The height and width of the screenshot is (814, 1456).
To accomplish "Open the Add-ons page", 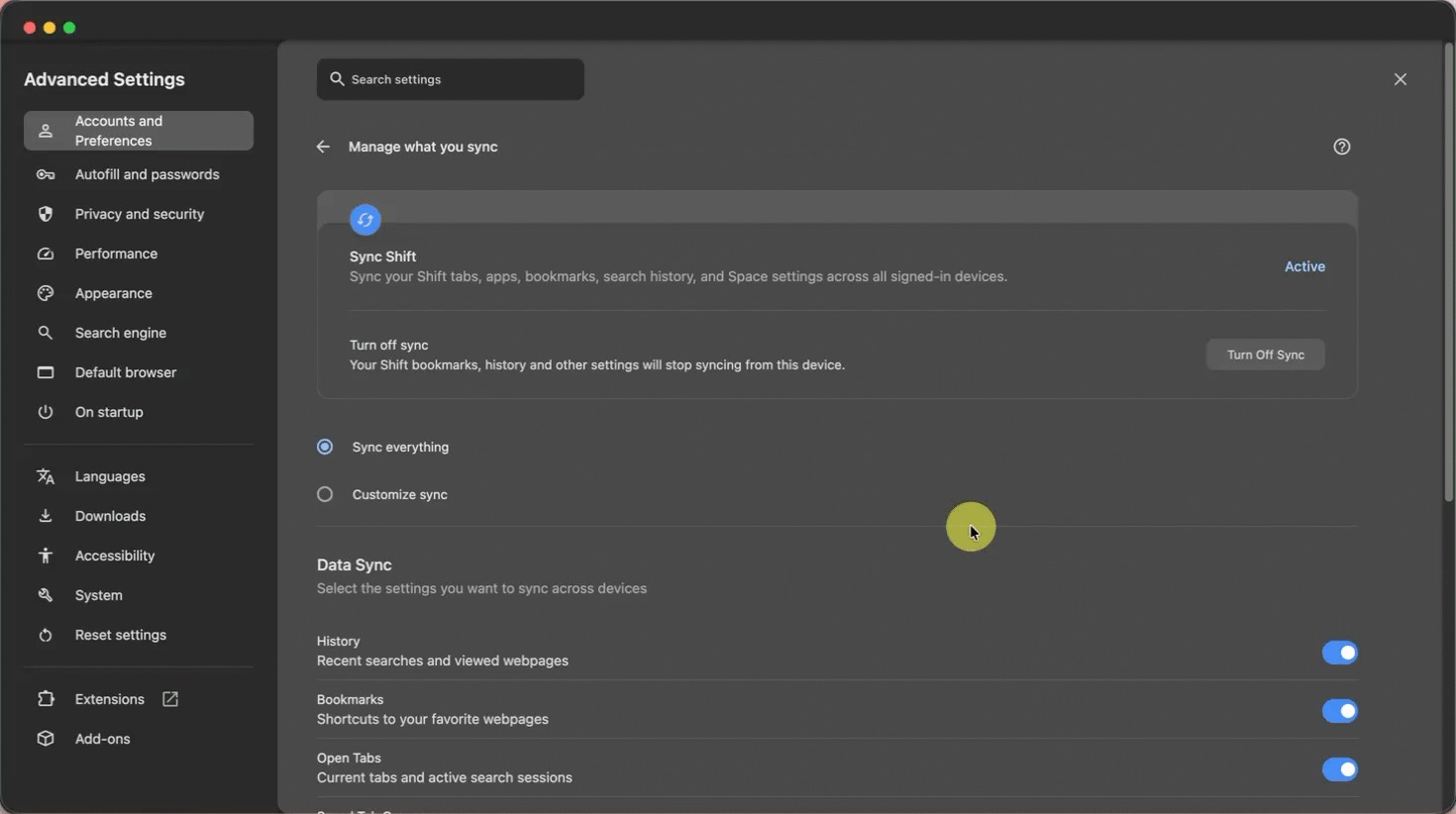I will pos(139,739).
